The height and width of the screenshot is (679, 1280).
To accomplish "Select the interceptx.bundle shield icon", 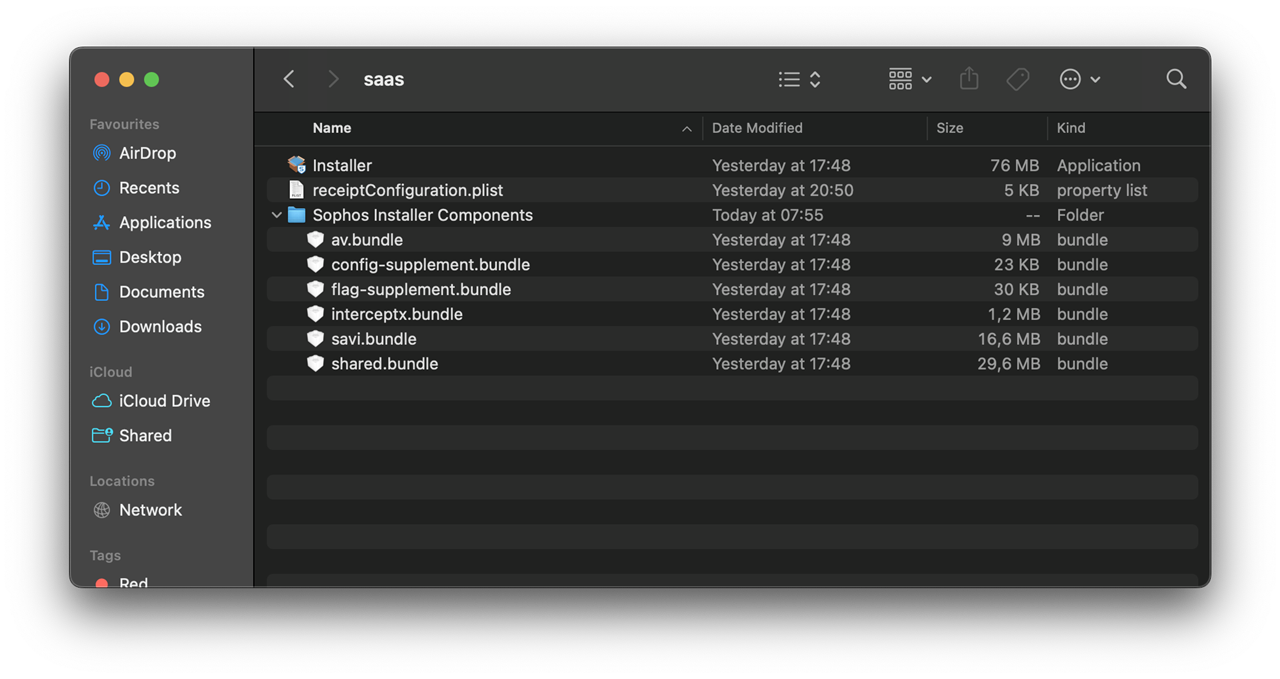I will tap(315, 314).
